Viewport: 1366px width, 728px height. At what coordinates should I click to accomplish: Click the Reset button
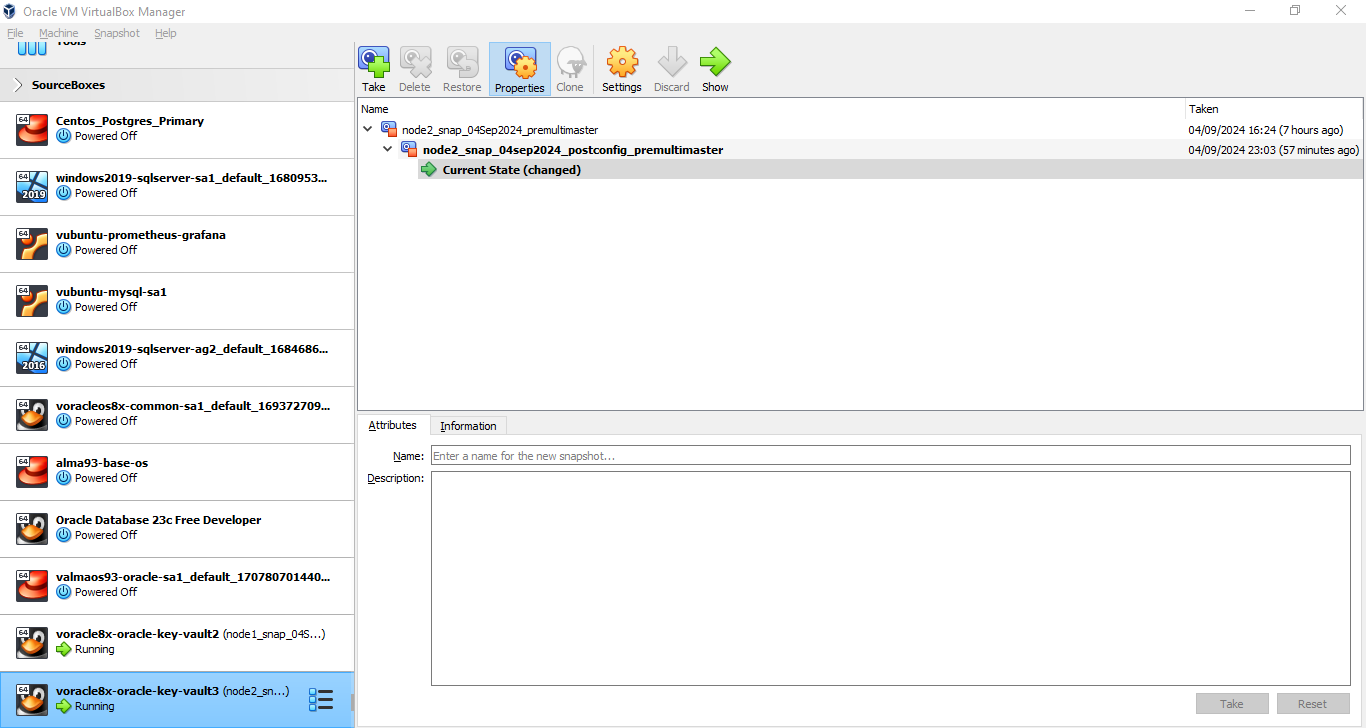[1313, 704]
